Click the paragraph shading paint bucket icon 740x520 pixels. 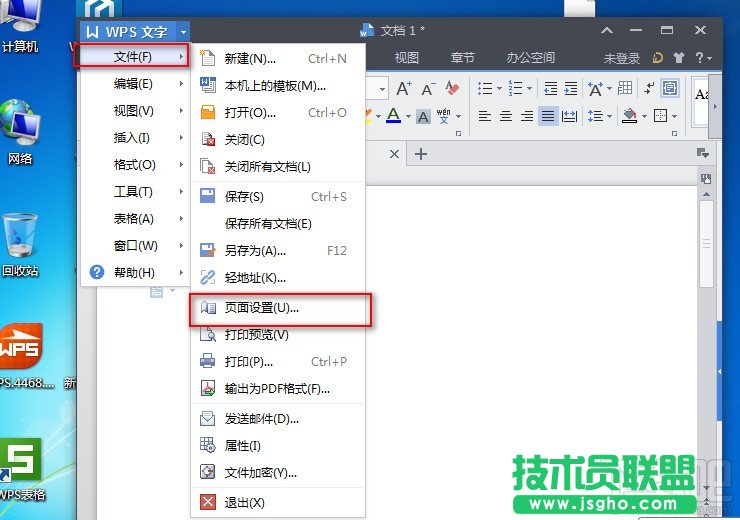(630, 116)
